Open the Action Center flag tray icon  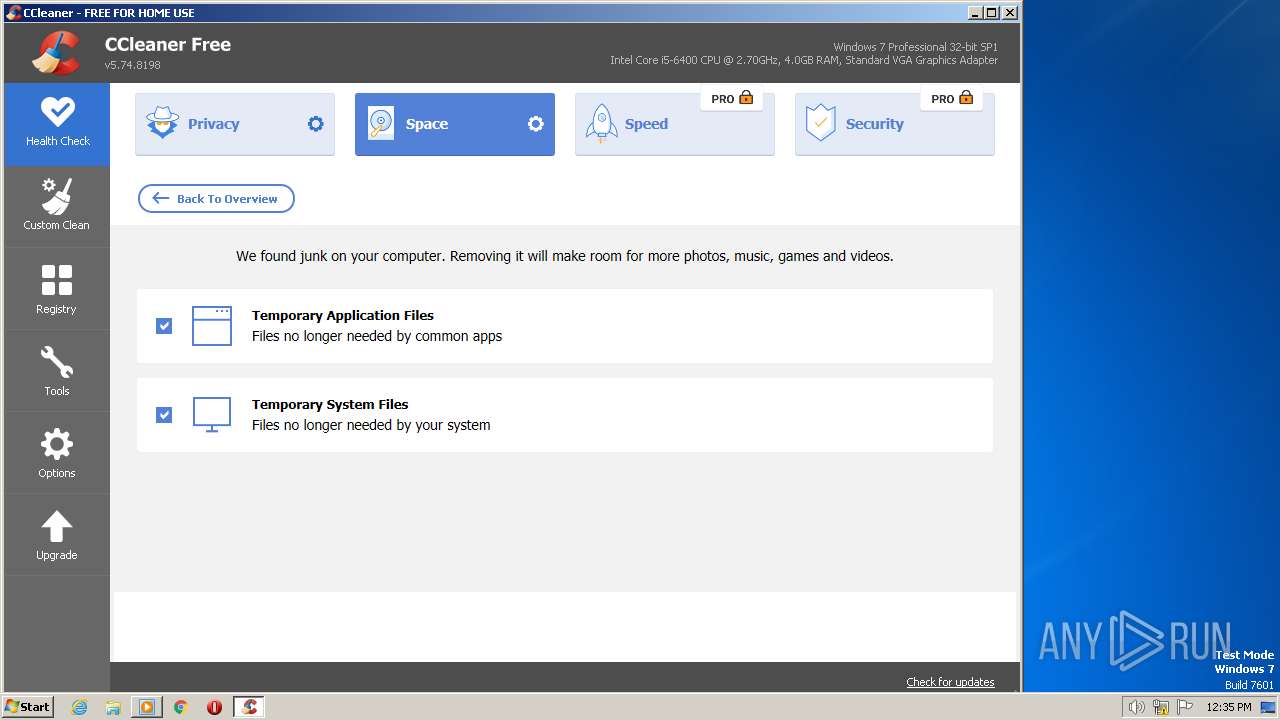tap(1185, 707)
